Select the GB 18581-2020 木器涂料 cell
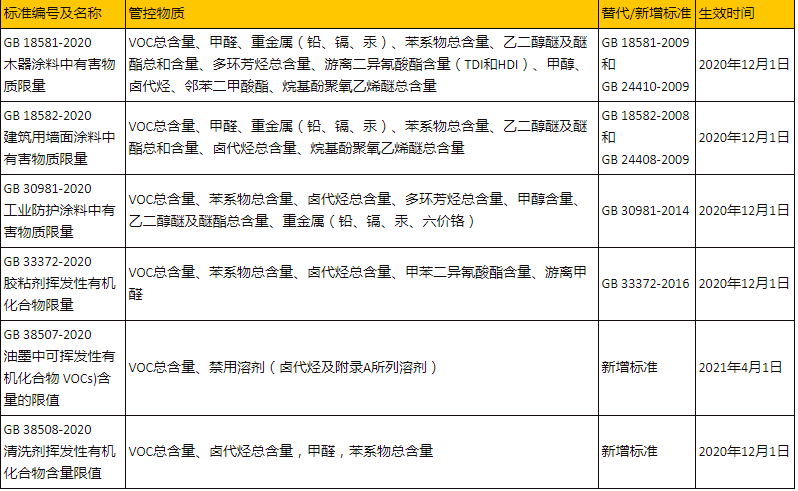This screenshot has width=798, height=491. (x=63, y=65)
